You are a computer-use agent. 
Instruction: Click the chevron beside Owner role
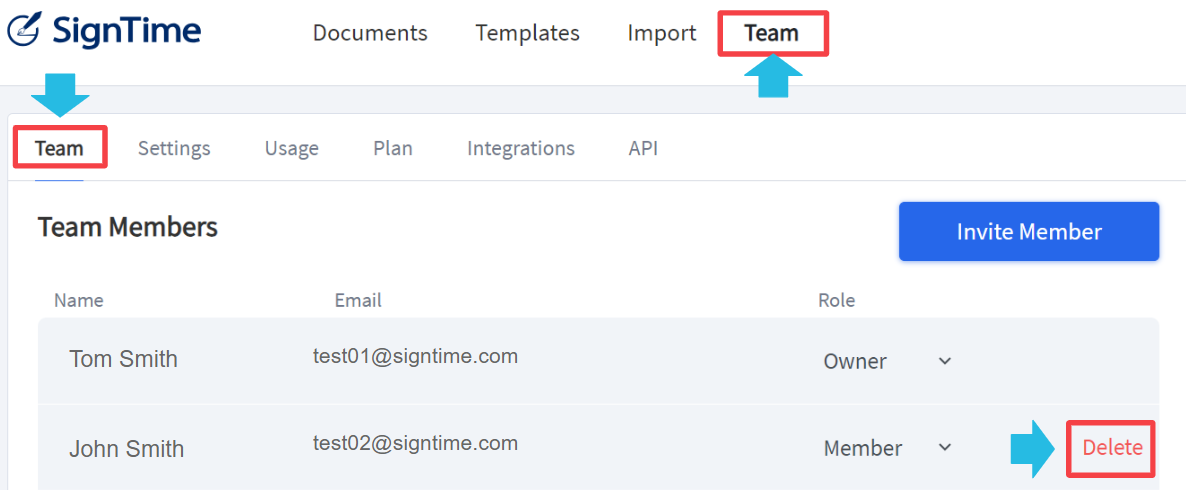tap(945, 361)
